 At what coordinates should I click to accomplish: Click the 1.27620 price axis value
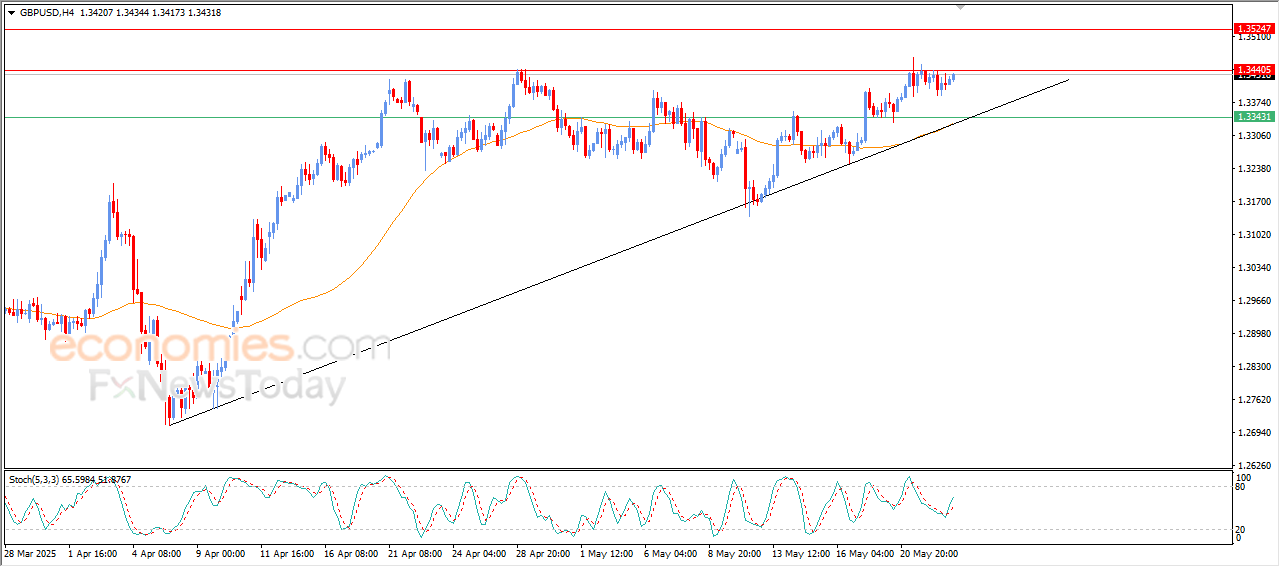click(1253, 400)
